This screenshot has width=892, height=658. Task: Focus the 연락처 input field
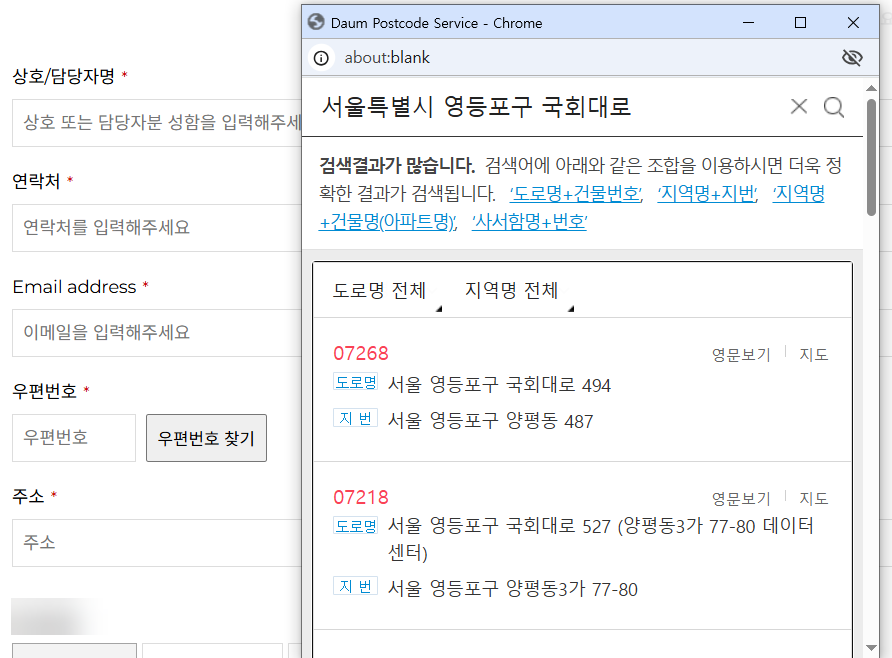click(x=157, y=227)
